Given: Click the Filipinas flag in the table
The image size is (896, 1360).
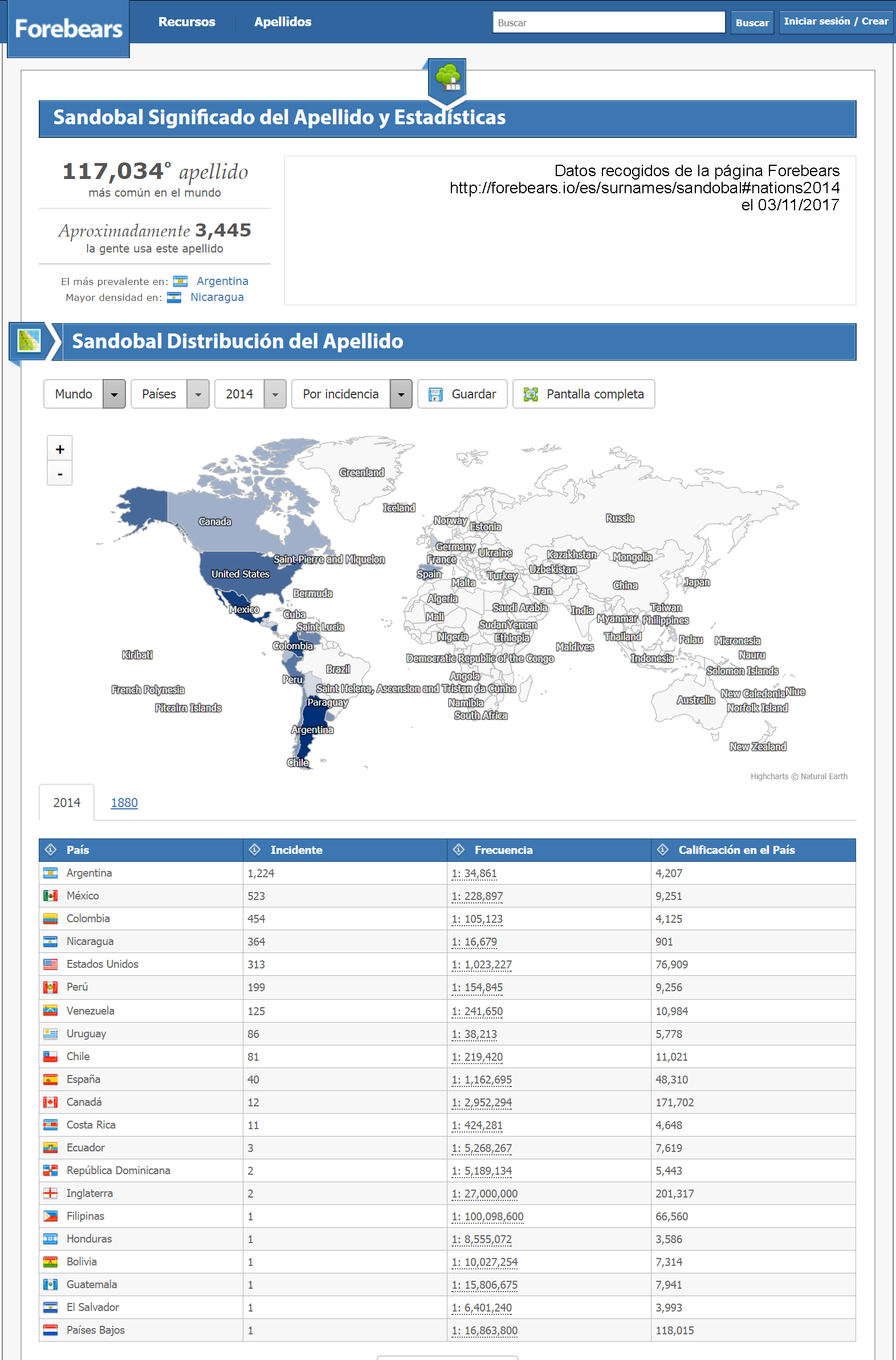Looking at the screenshot, I should 51,1216.
